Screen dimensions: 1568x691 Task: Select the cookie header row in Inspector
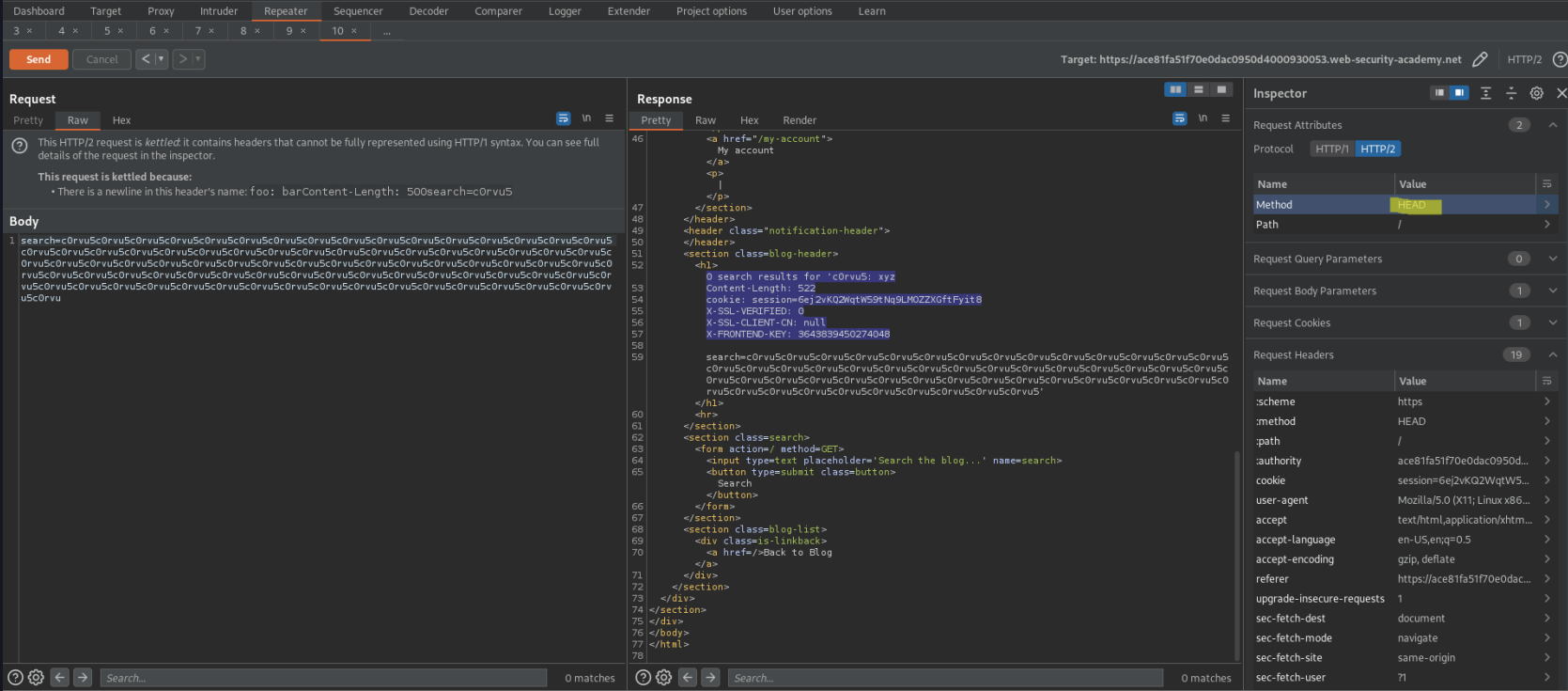point(1404,480)
